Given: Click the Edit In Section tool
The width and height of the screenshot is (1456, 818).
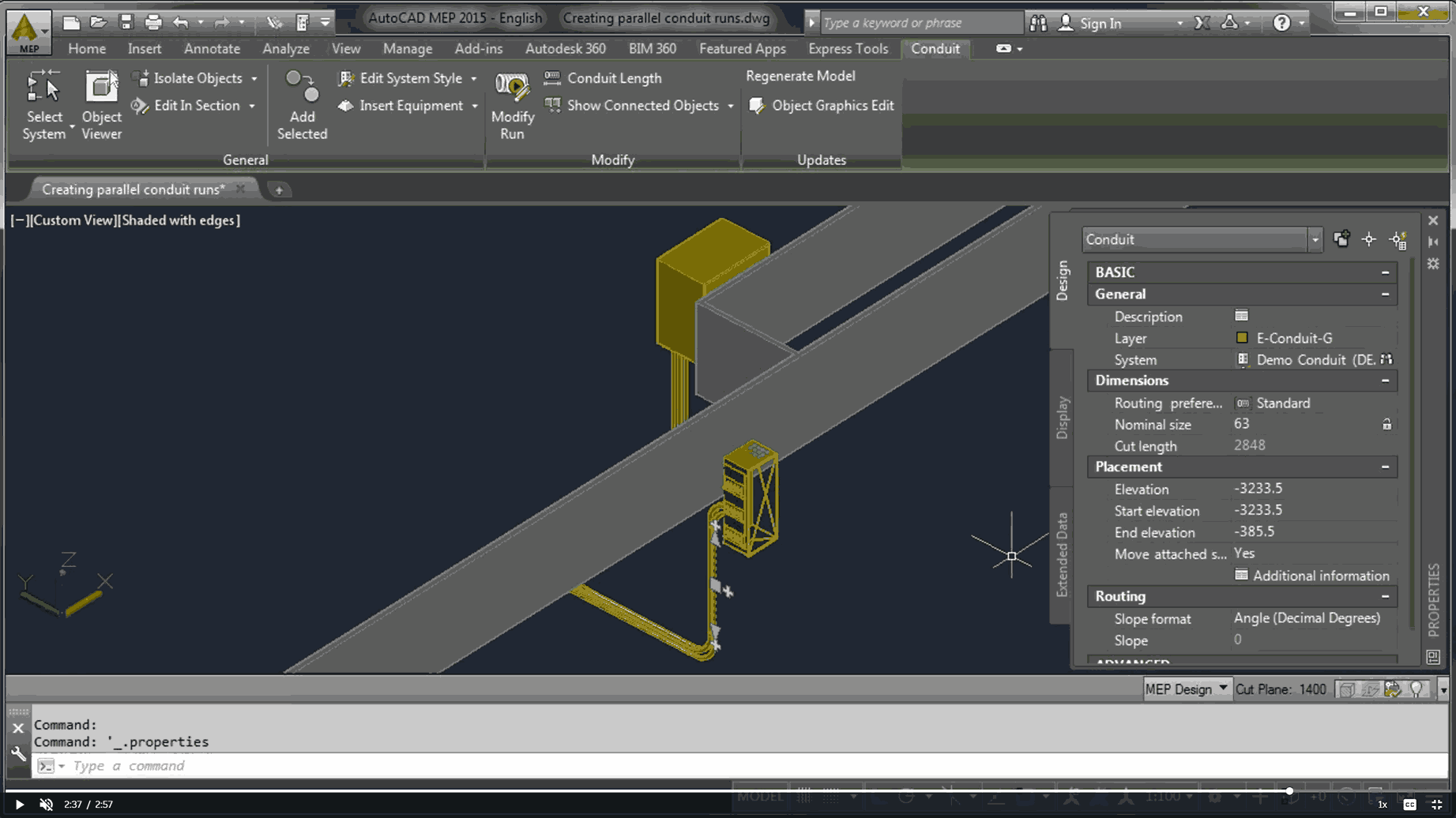Looking at the screenshot, I should pyautogui.click(x=188, y=106).
